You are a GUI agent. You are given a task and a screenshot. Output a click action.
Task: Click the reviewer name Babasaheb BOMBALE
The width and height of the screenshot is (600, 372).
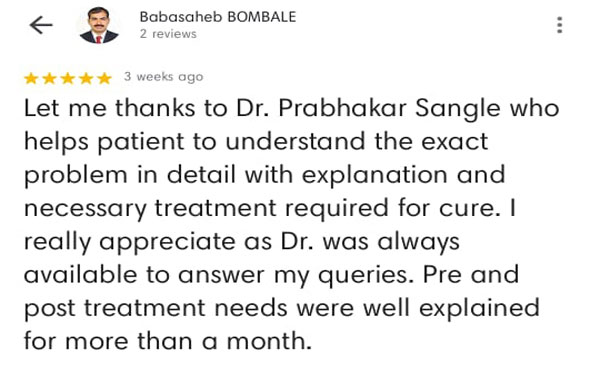point(218,17)
